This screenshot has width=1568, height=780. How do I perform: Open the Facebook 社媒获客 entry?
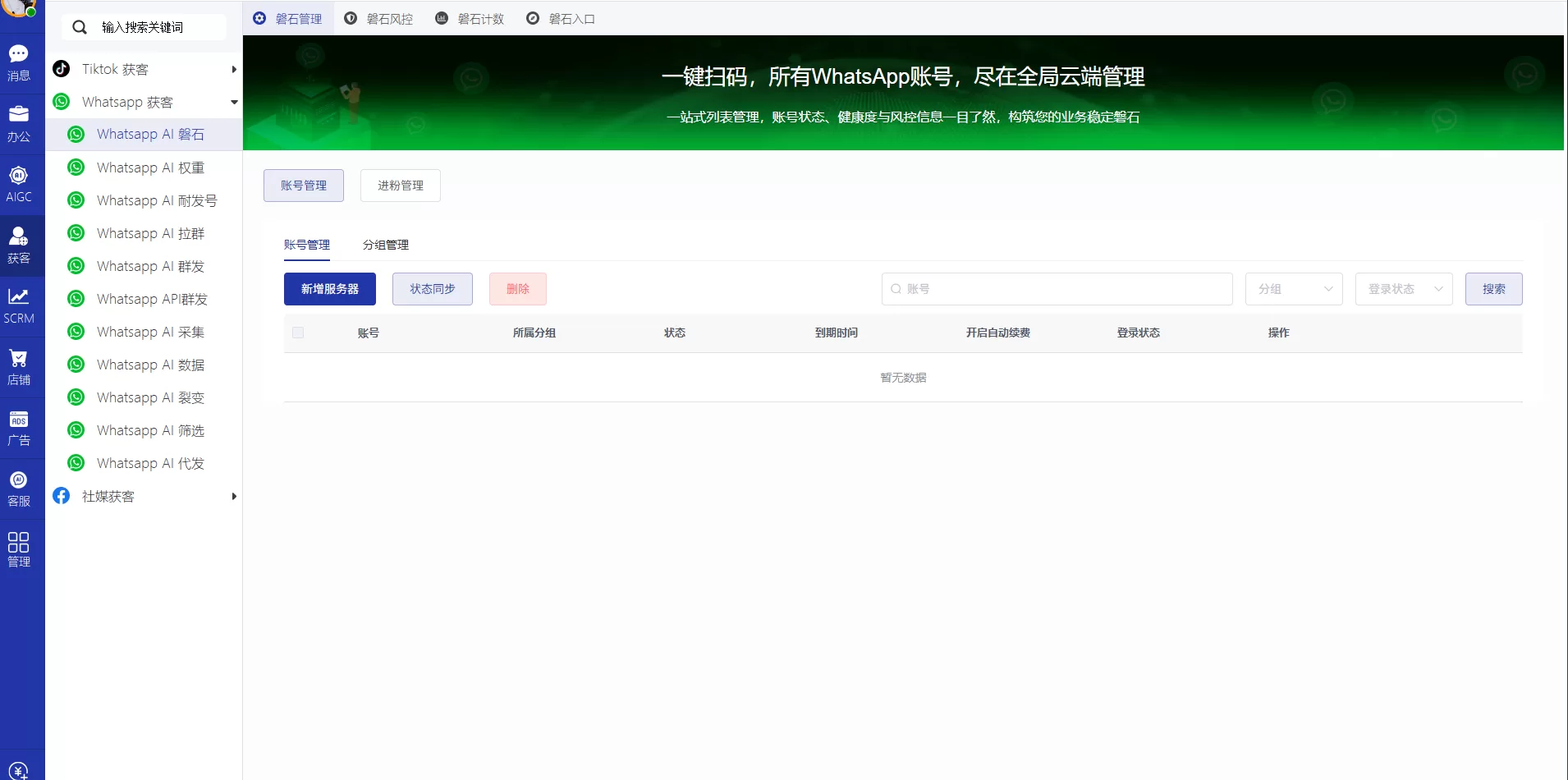click(107, 496)
